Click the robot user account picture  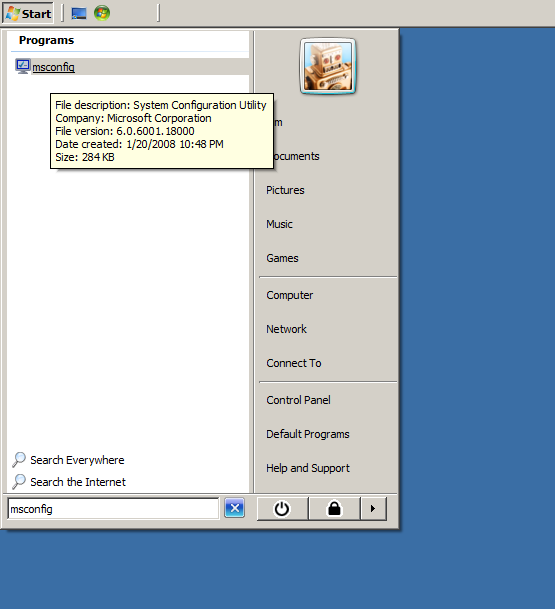point(328,66)
